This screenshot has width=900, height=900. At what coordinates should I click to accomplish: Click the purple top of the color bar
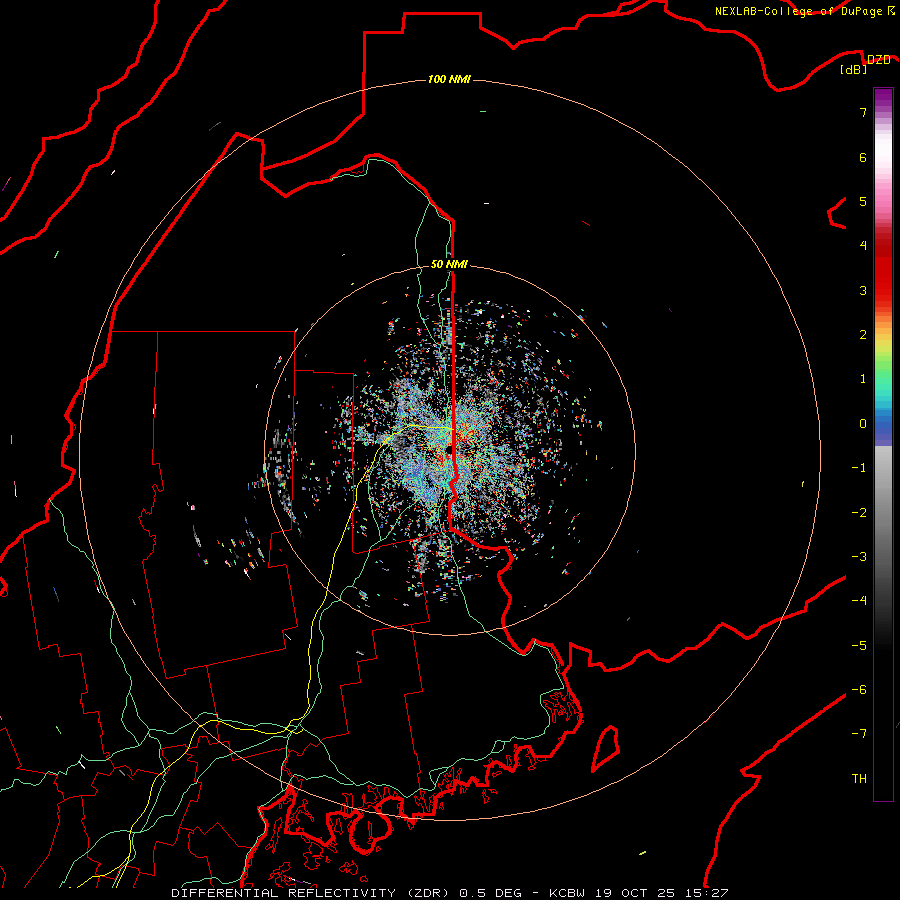(883, 98)
